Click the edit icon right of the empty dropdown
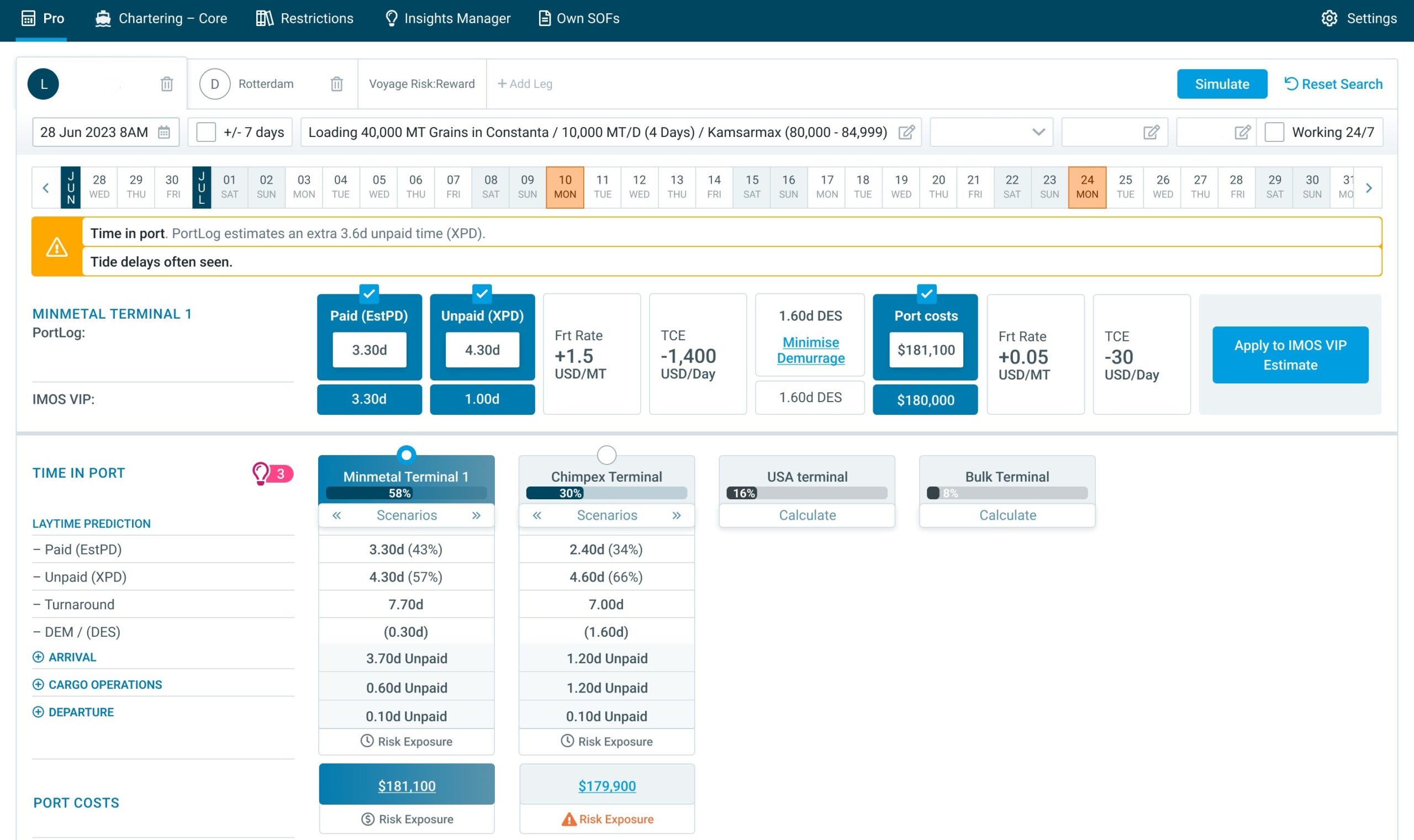This screenshot has width=1414, height=840. (1151, 132)
